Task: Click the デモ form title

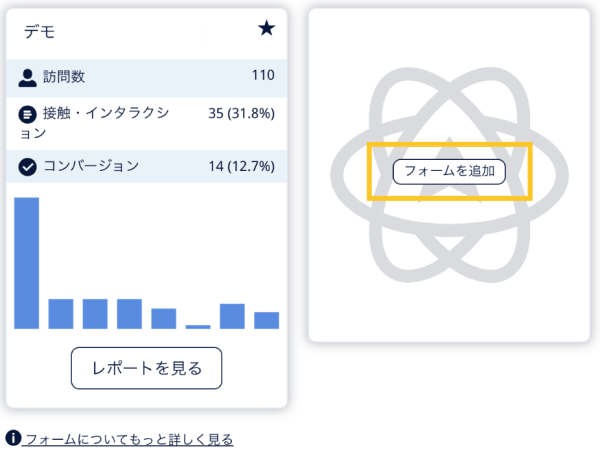Action: pos(39,31)
